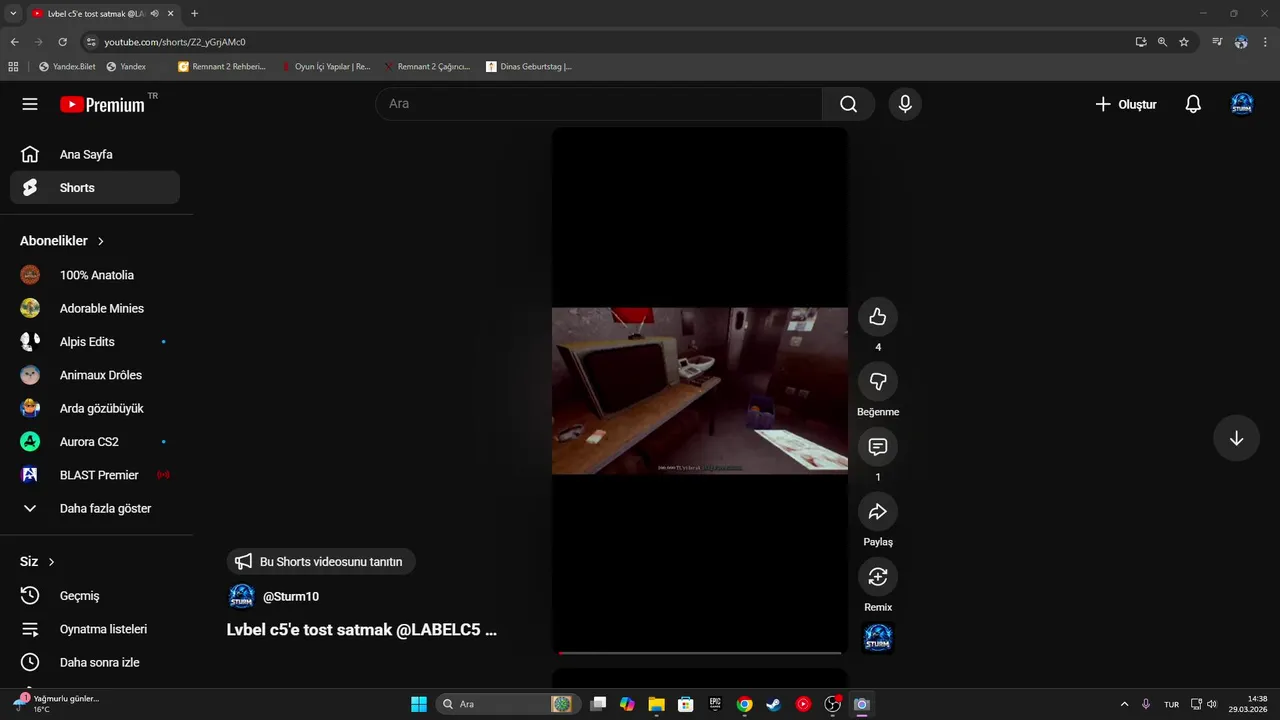Open Aurora CS2 channel
This screenshot has height=720, width=1280.
95,441
